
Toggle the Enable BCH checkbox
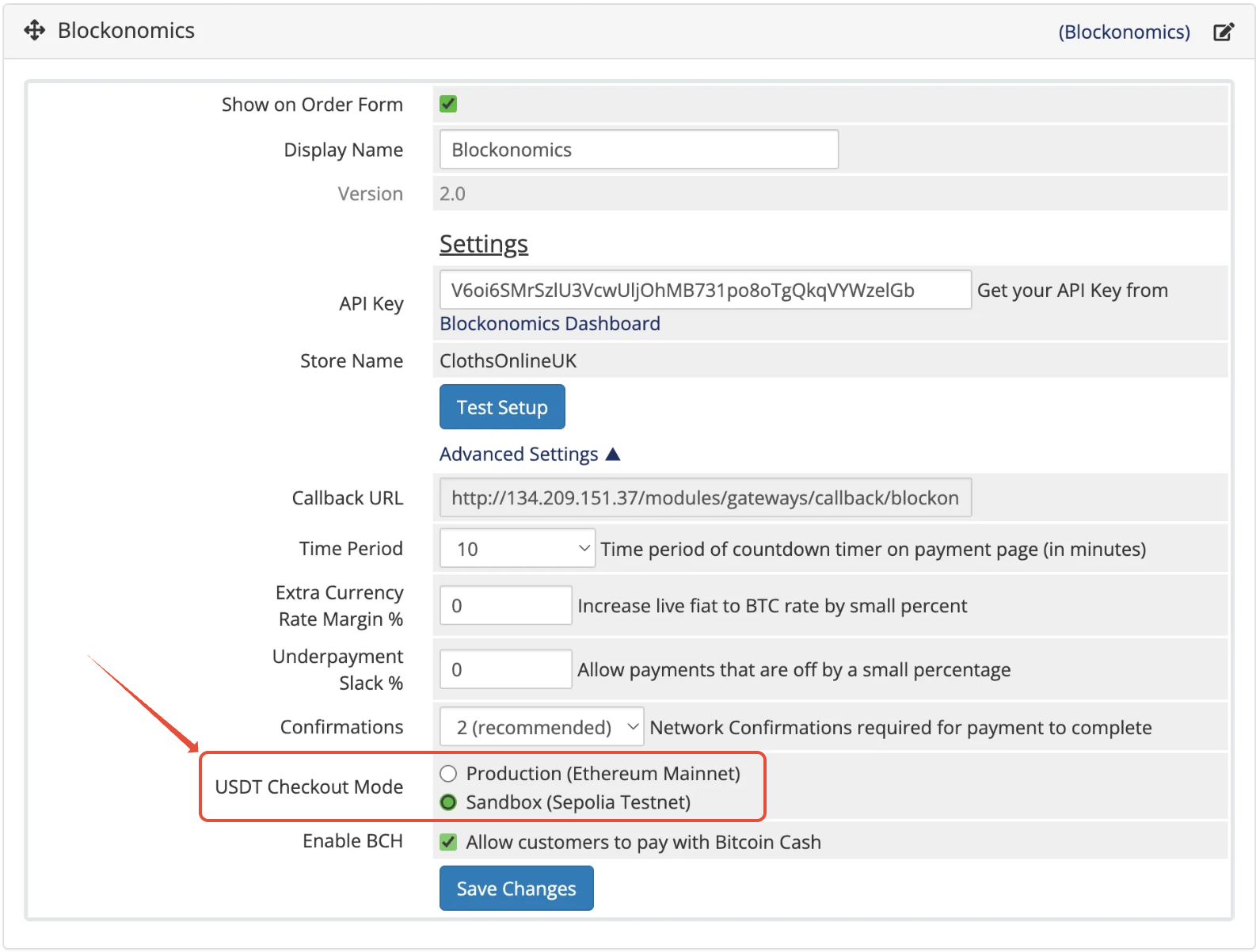[448, 842]
